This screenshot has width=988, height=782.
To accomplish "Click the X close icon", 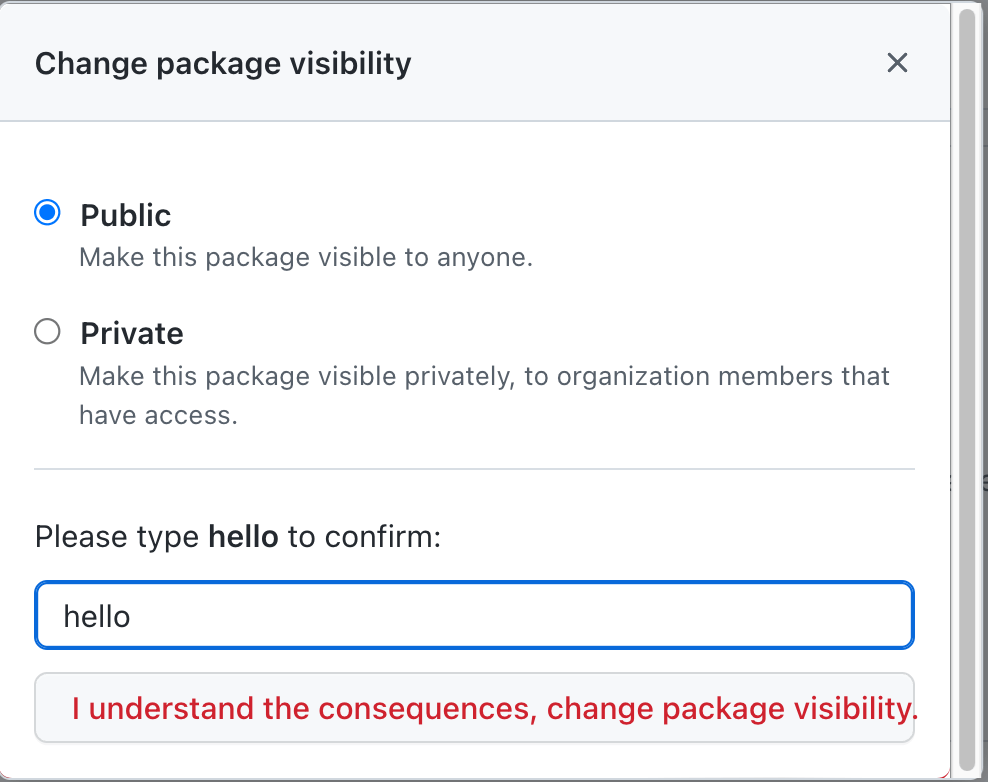I will [x=897, y=63].
